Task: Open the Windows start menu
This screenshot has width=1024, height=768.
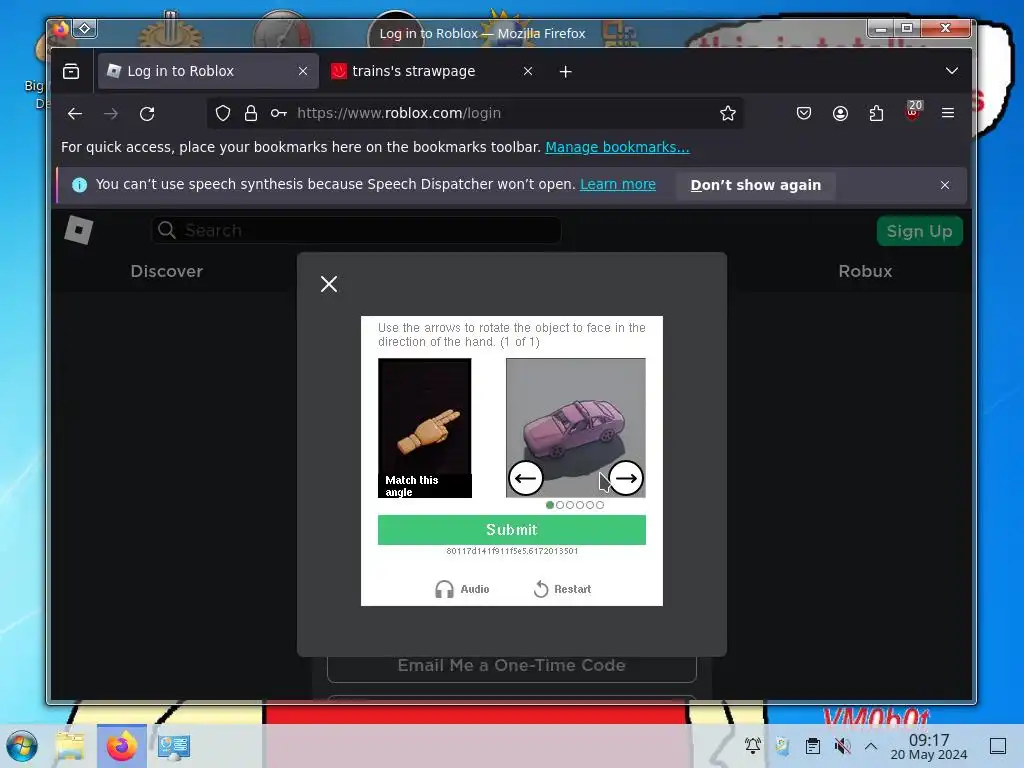Action: (22, 746)
